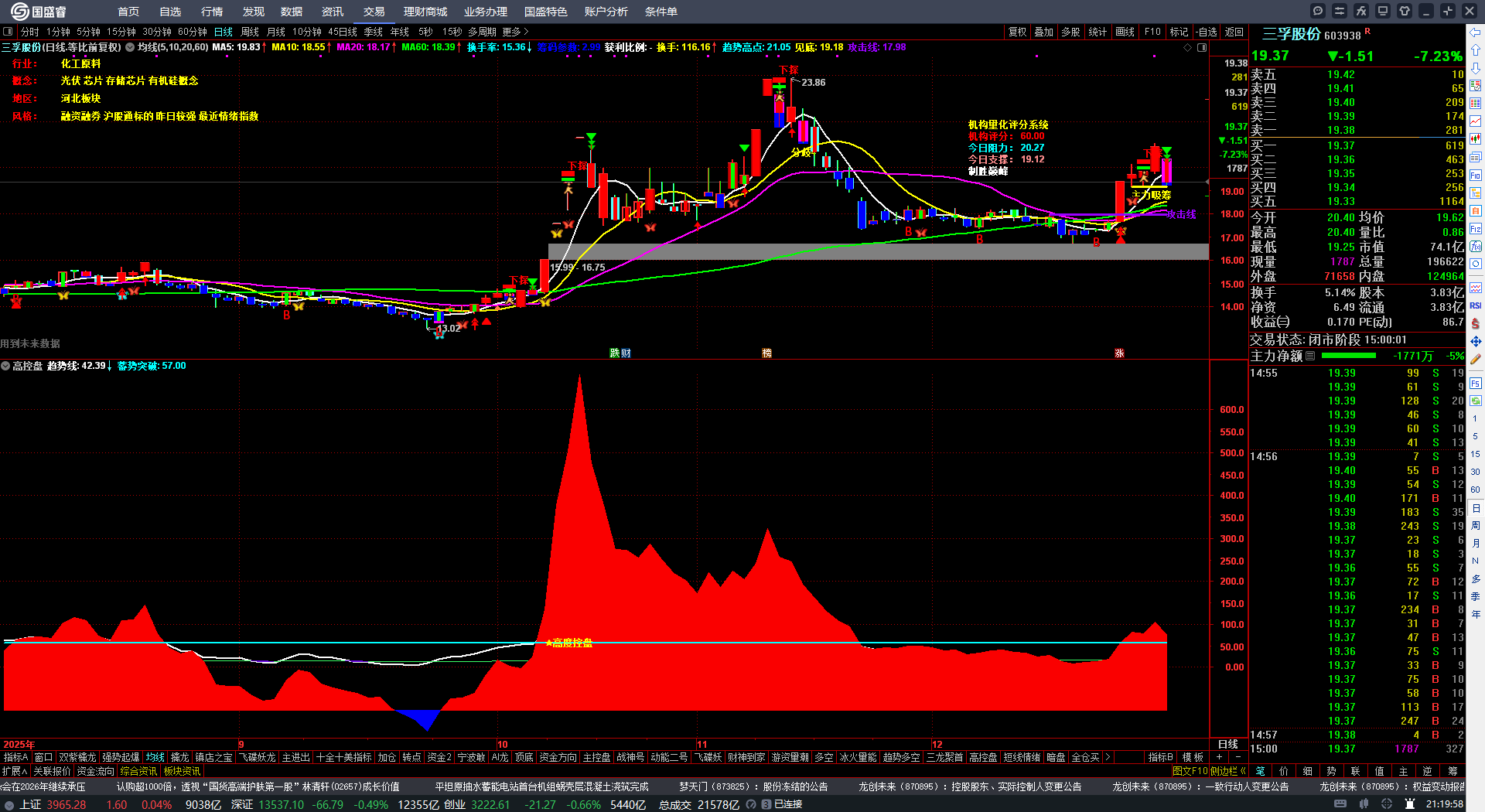The image size is (1485, 812).
Task: Select the 资金流向 tab
Action: click(x=95, y=771)
